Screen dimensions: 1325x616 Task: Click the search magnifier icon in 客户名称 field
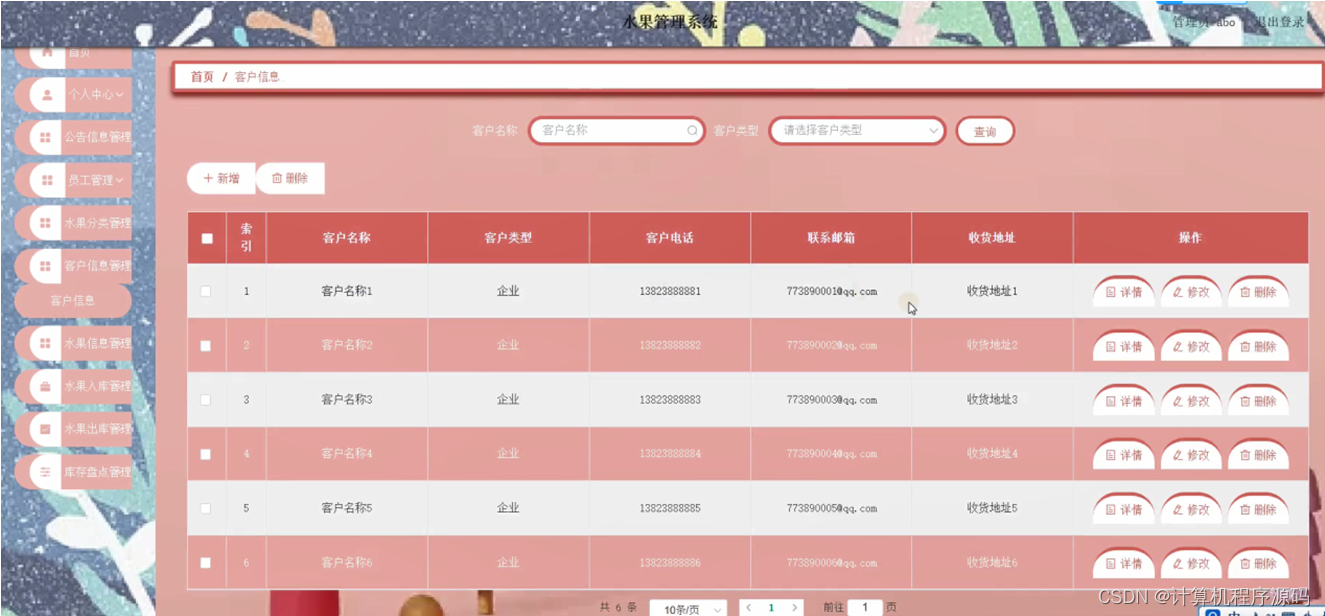pos(692,131)
